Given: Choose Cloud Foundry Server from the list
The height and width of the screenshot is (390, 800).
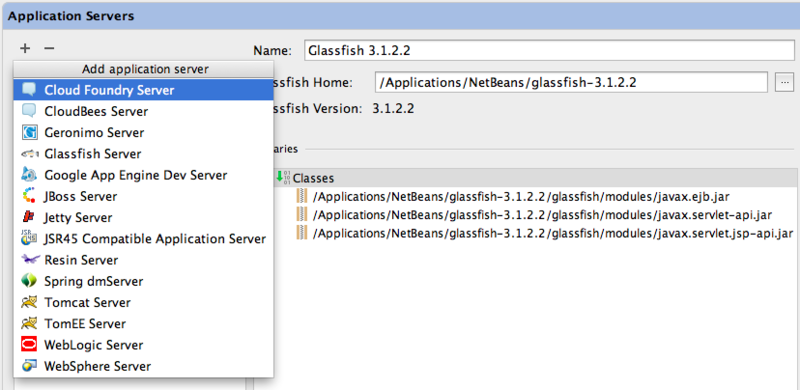Looking at the screenshot, I should point(143,90).
